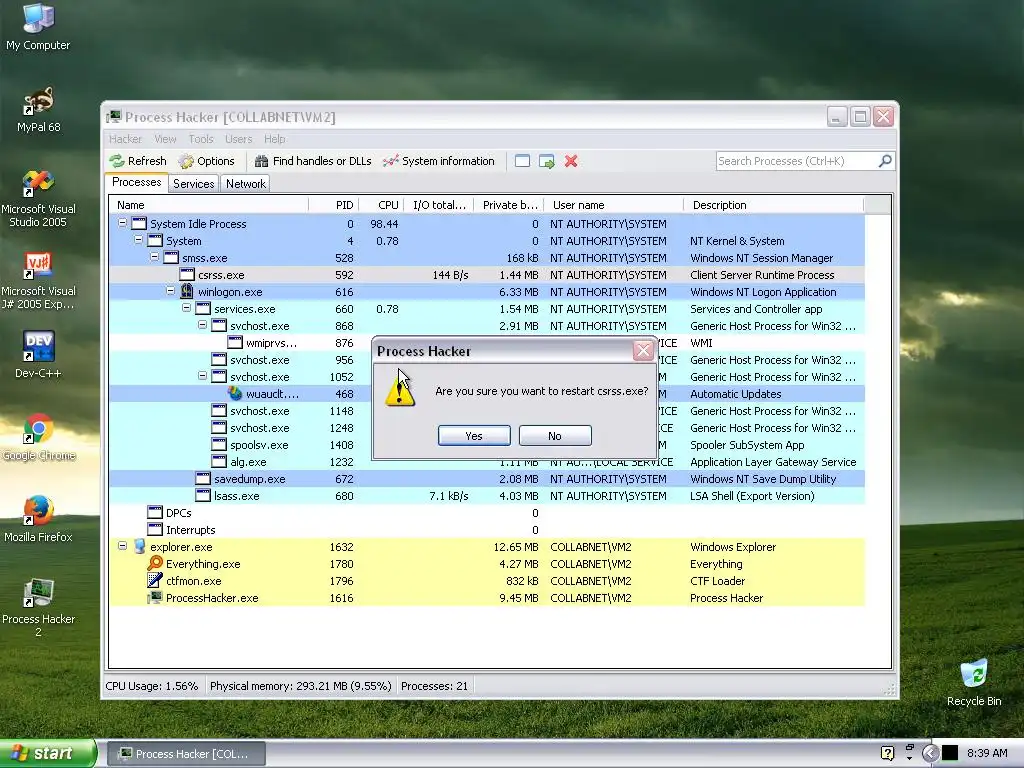Open System information from toolbar
Screen dimensions: 1024x768
439,161
